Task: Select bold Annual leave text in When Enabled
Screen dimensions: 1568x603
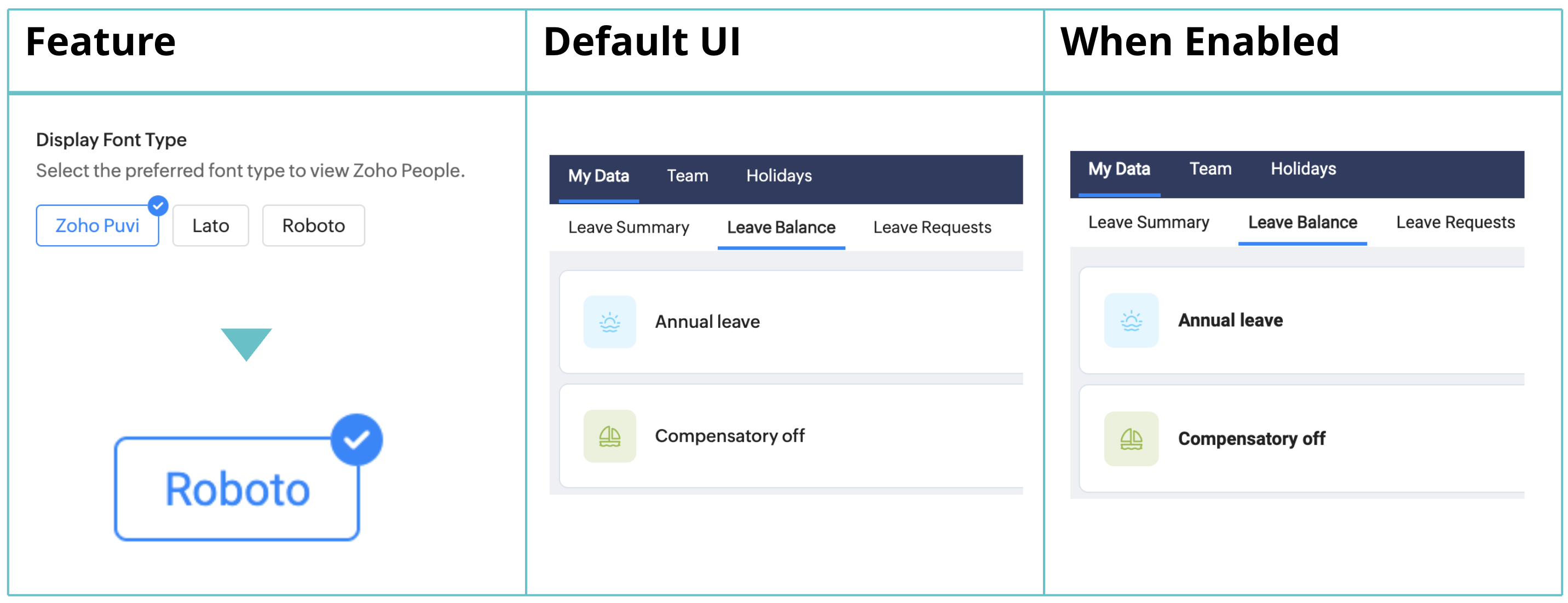Action: coord(1230,321)
